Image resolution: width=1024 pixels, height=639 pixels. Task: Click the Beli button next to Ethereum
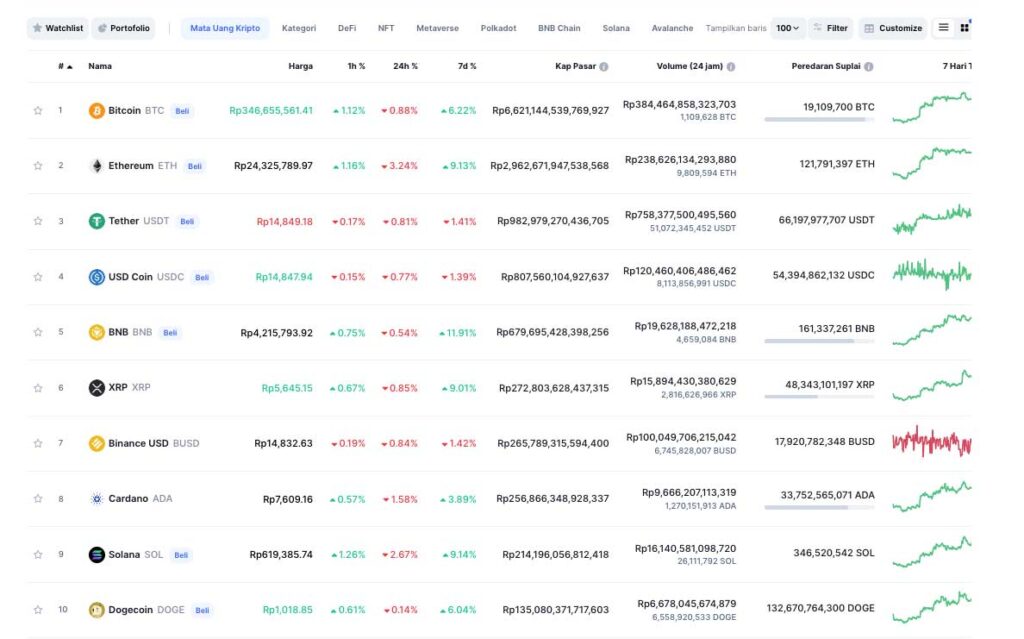[195, 166]
